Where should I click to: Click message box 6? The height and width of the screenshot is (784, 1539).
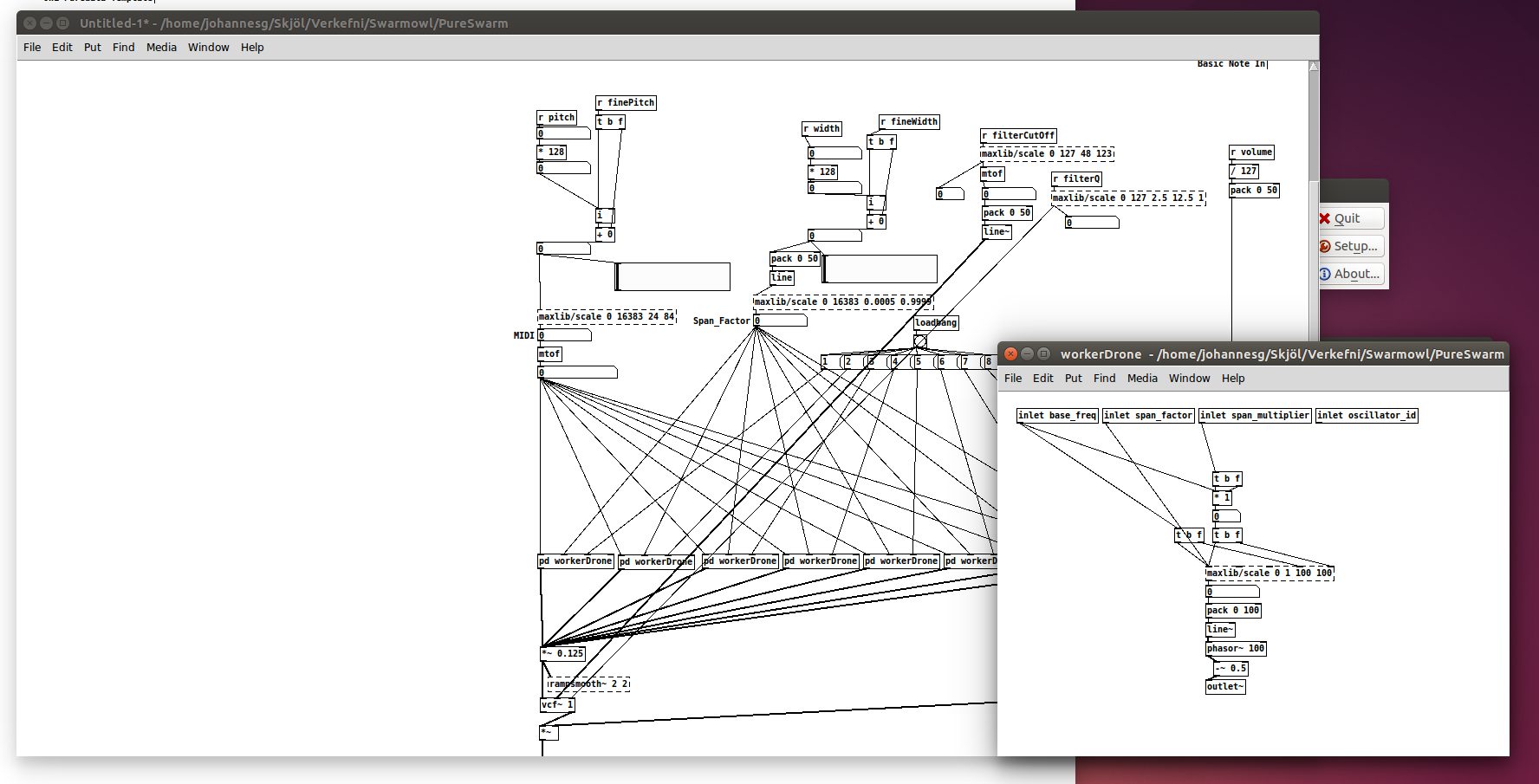pyautogui.click(x=947, y=361)
